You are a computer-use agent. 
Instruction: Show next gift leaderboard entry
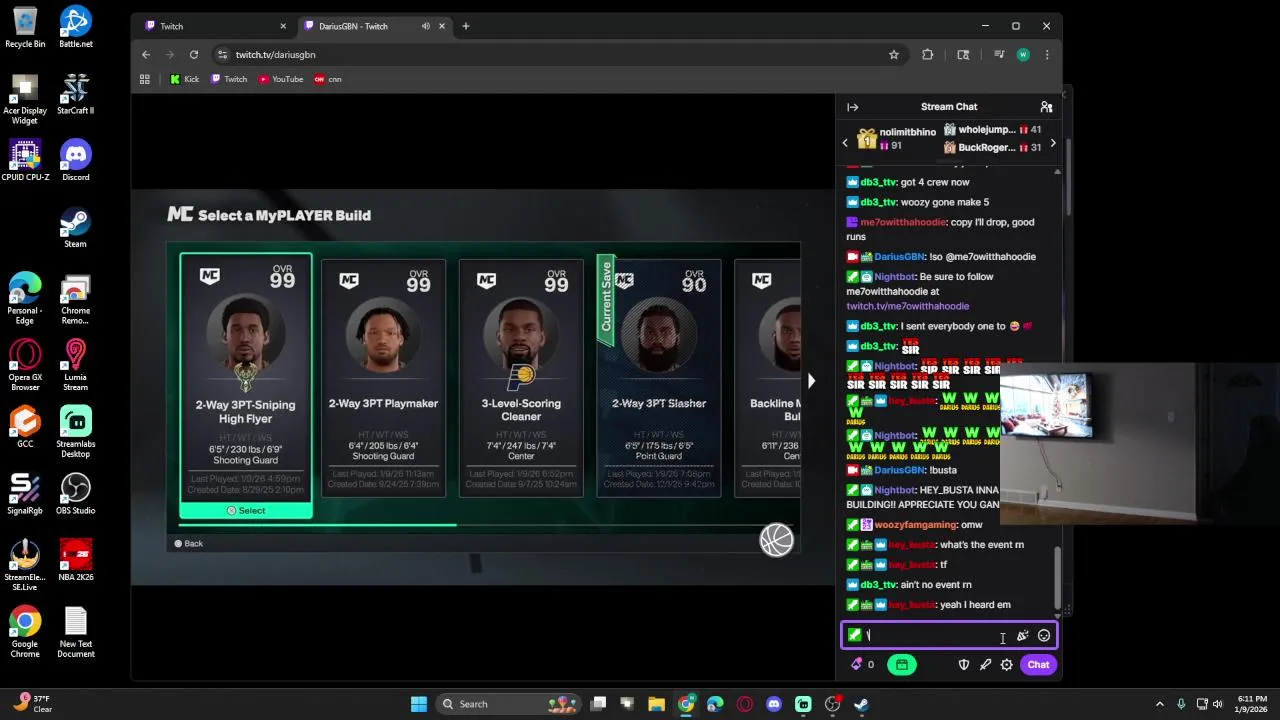1052,144
